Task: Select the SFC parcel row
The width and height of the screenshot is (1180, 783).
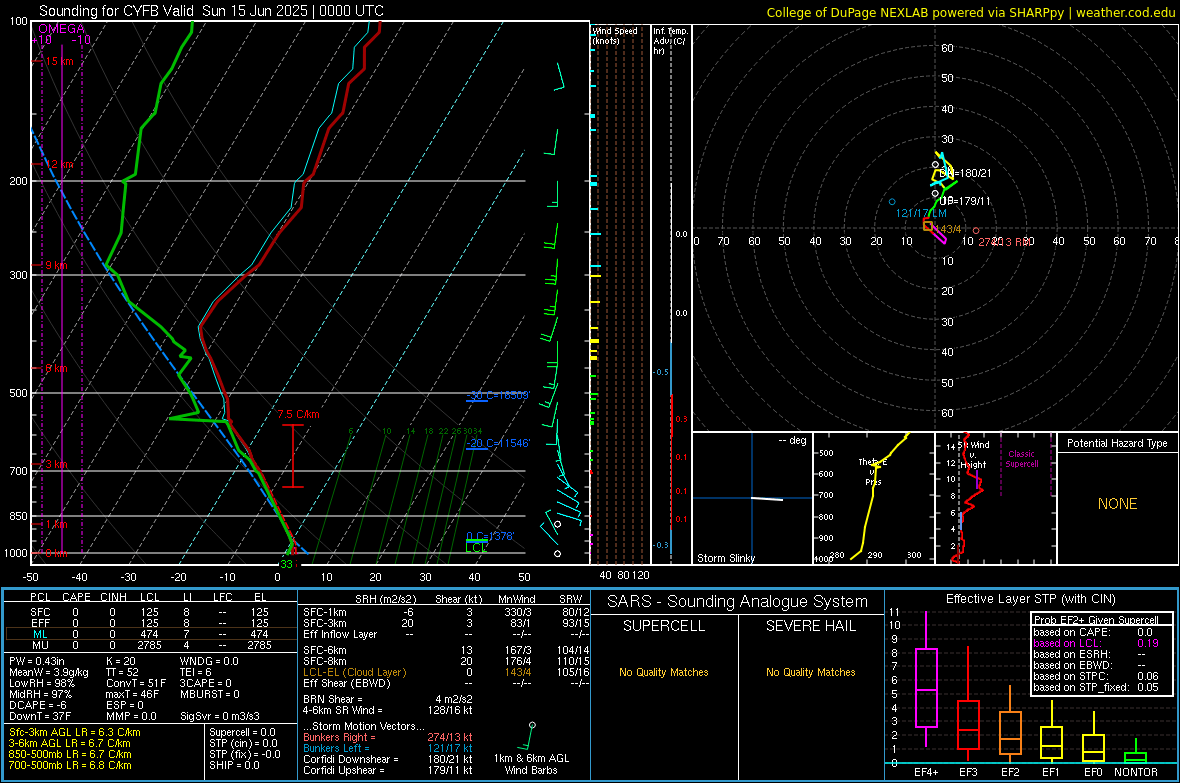Action: [x=149, y=612]
